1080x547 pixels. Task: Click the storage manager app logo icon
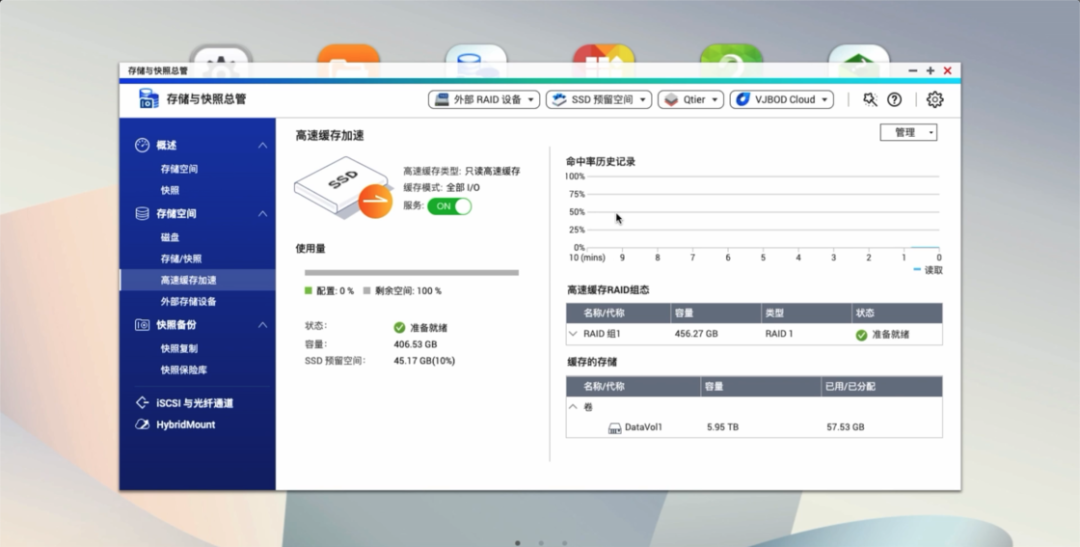tap(148, 99)
